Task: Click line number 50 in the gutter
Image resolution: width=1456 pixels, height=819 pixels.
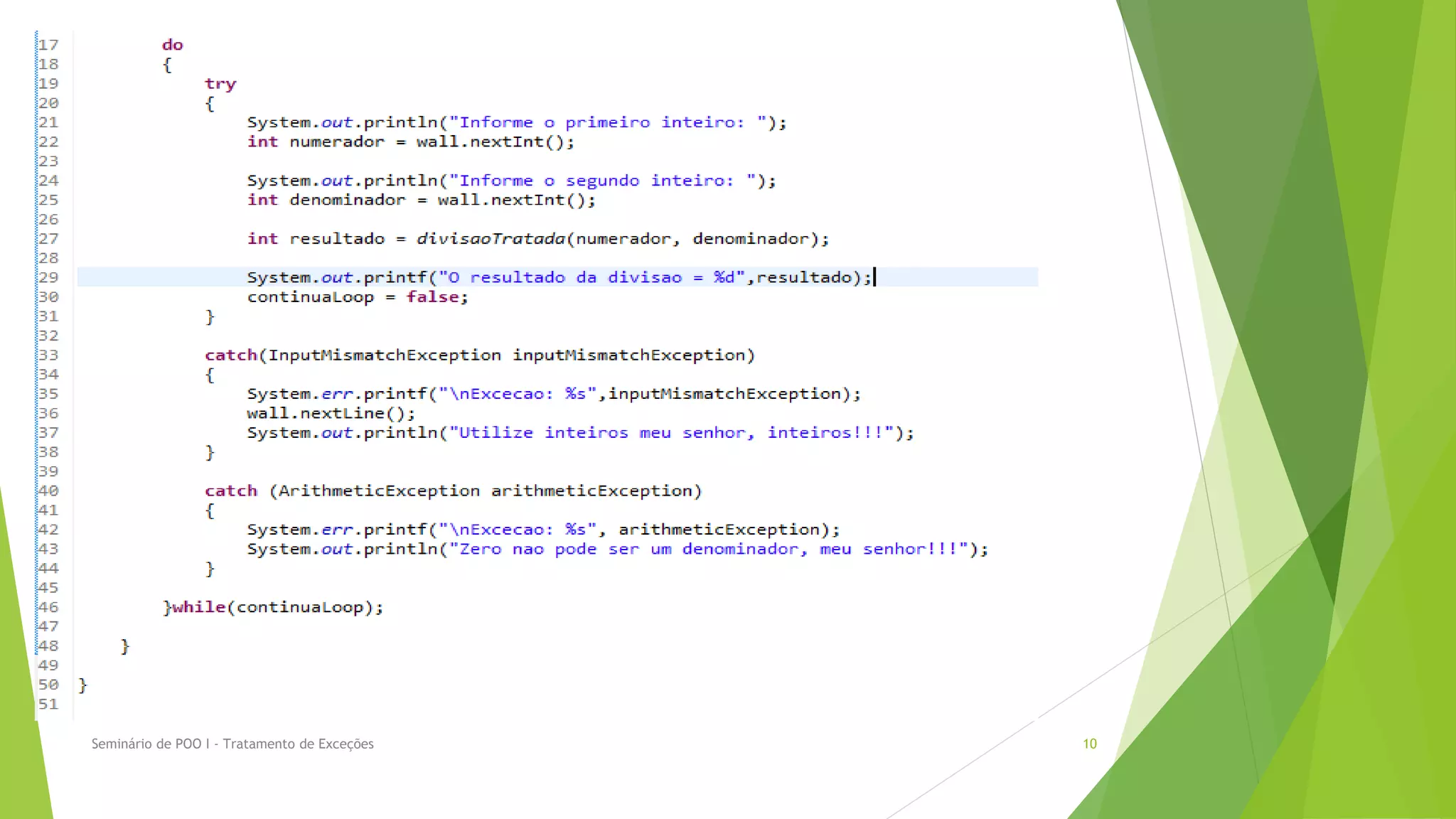Action: 48,685
